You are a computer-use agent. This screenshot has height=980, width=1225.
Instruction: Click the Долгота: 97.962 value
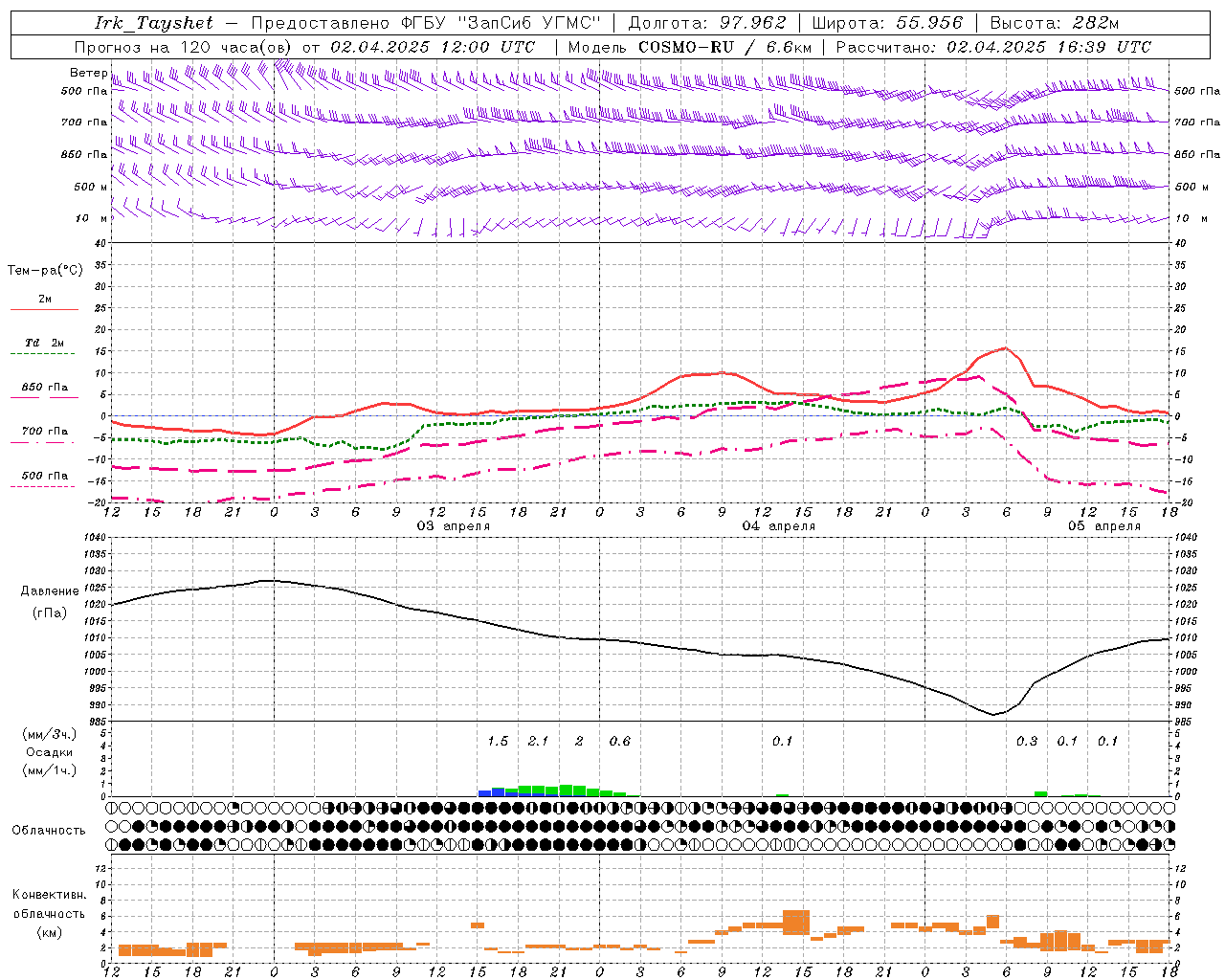coord(707,23)
